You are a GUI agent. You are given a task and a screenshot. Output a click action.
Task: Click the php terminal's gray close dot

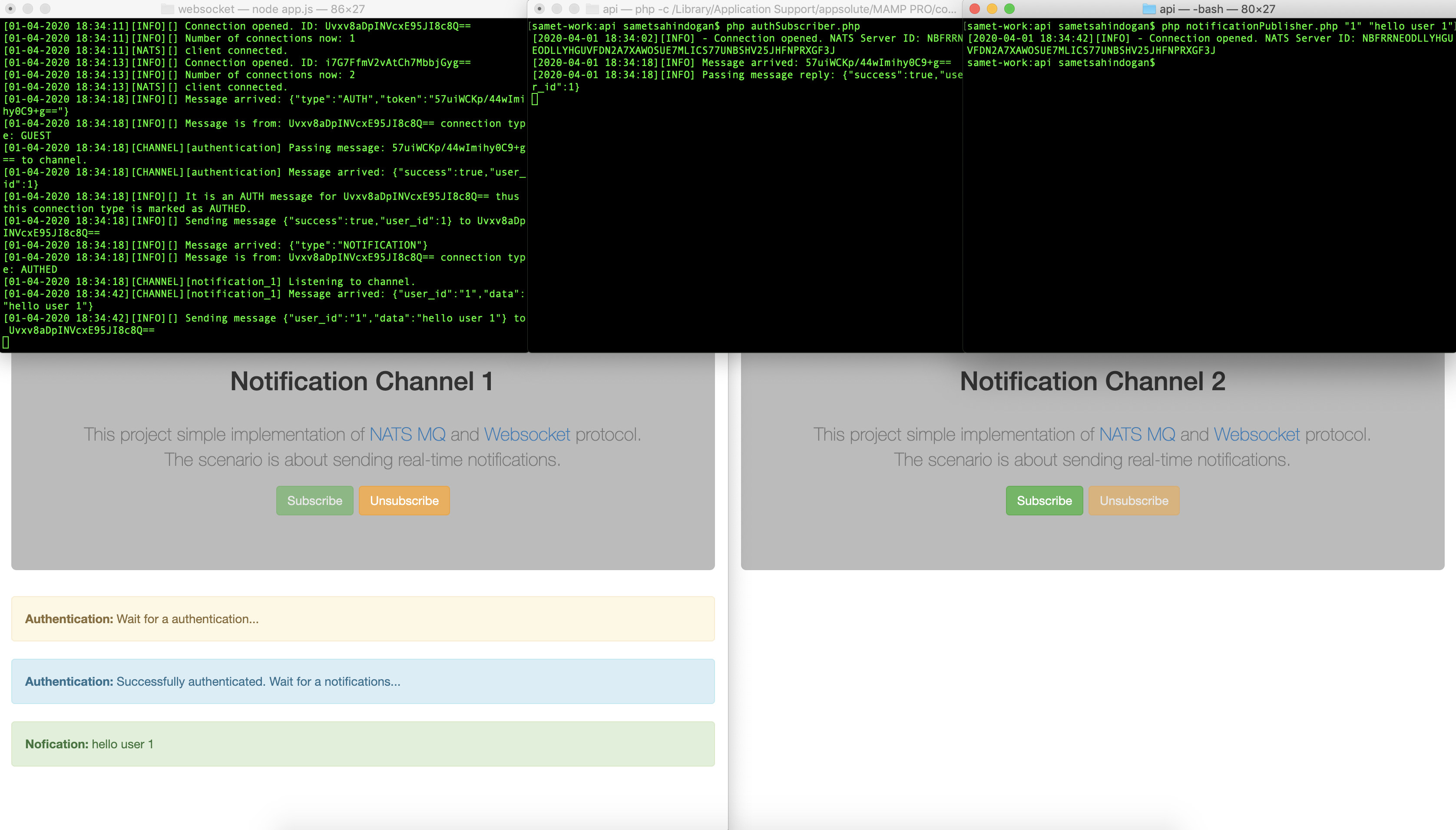click(539, 9)
